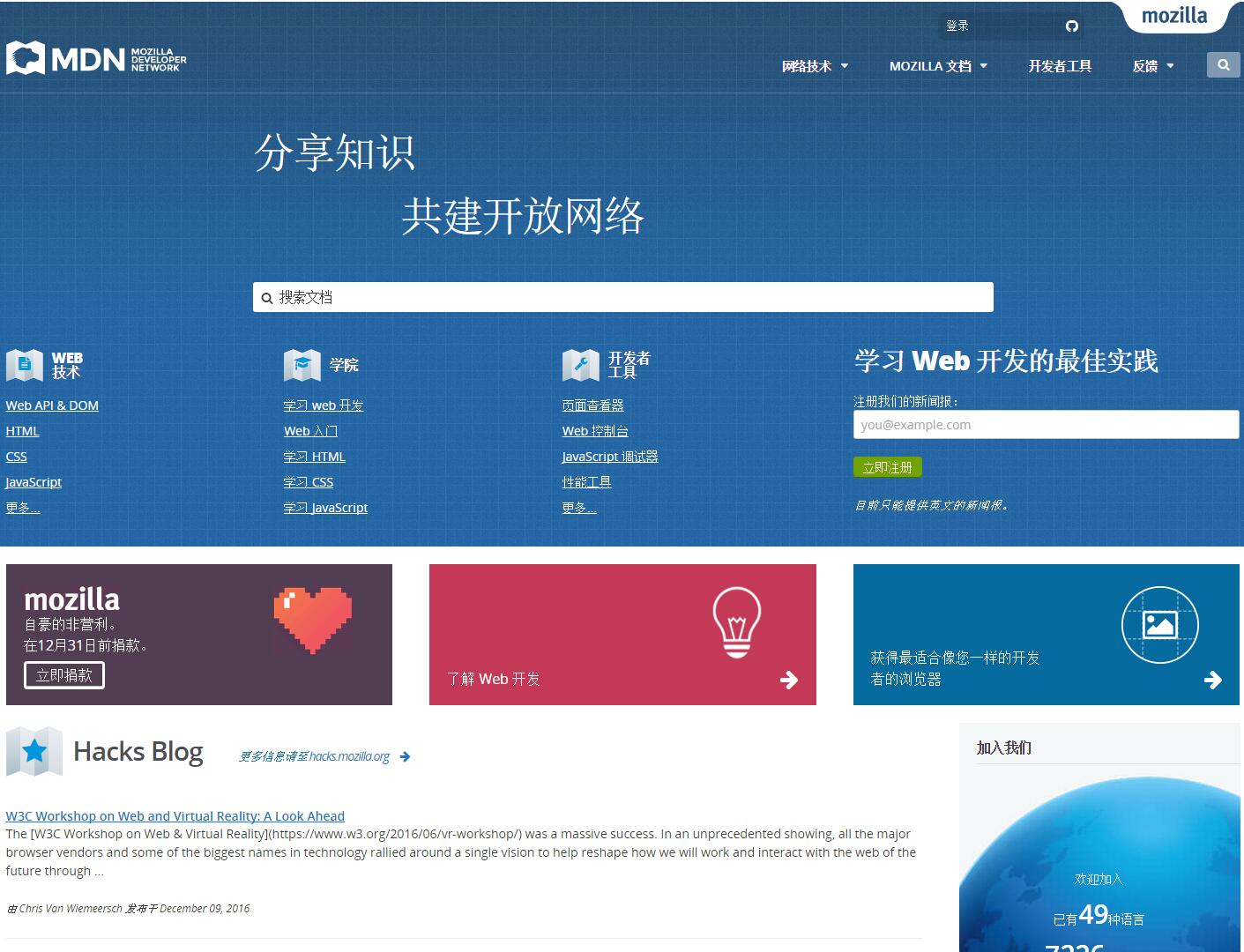Click the pixel heart donation icon

[313, 621]
